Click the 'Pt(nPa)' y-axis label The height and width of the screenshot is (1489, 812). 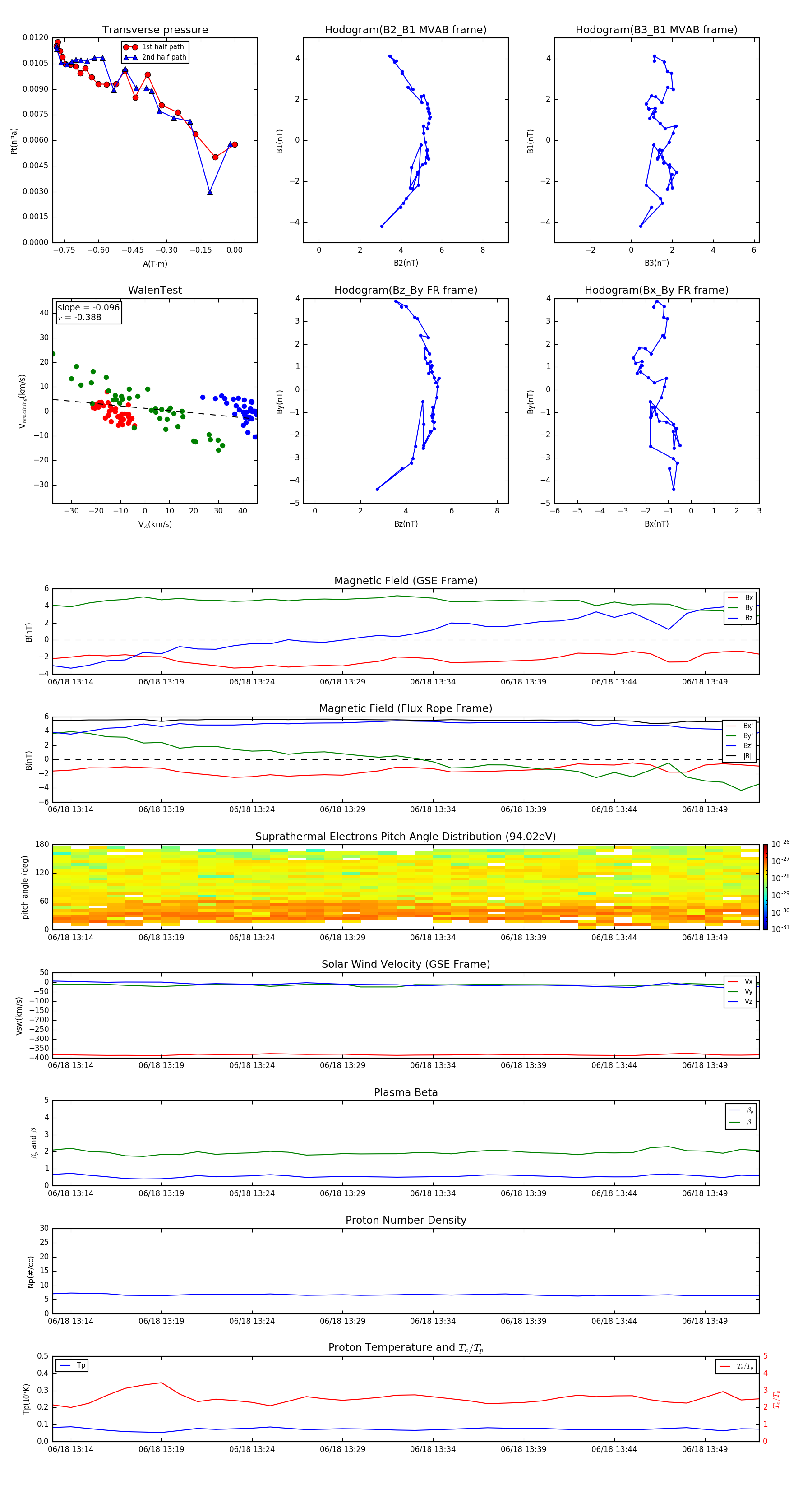(14, 140)
